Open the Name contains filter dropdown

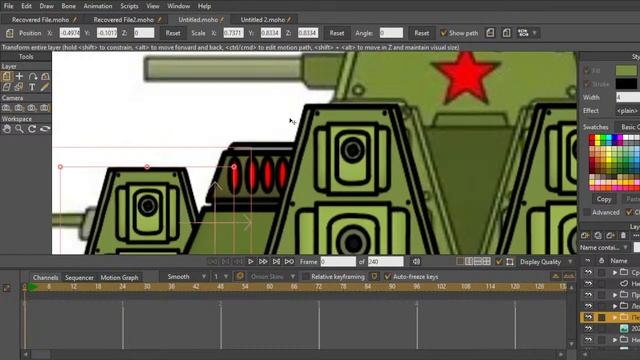click(x=604, y=247)
